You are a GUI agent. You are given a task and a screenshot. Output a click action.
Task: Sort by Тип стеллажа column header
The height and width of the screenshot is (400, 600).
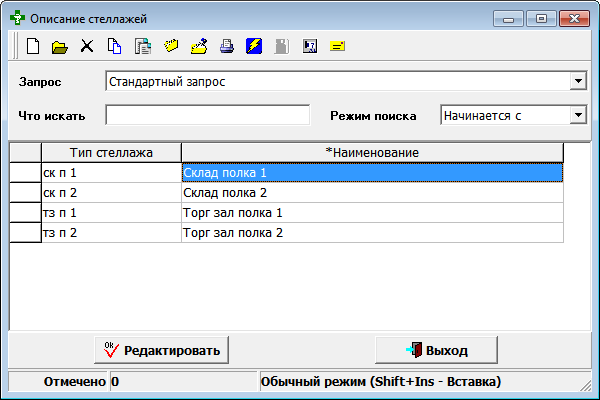[x=111, y=152]
